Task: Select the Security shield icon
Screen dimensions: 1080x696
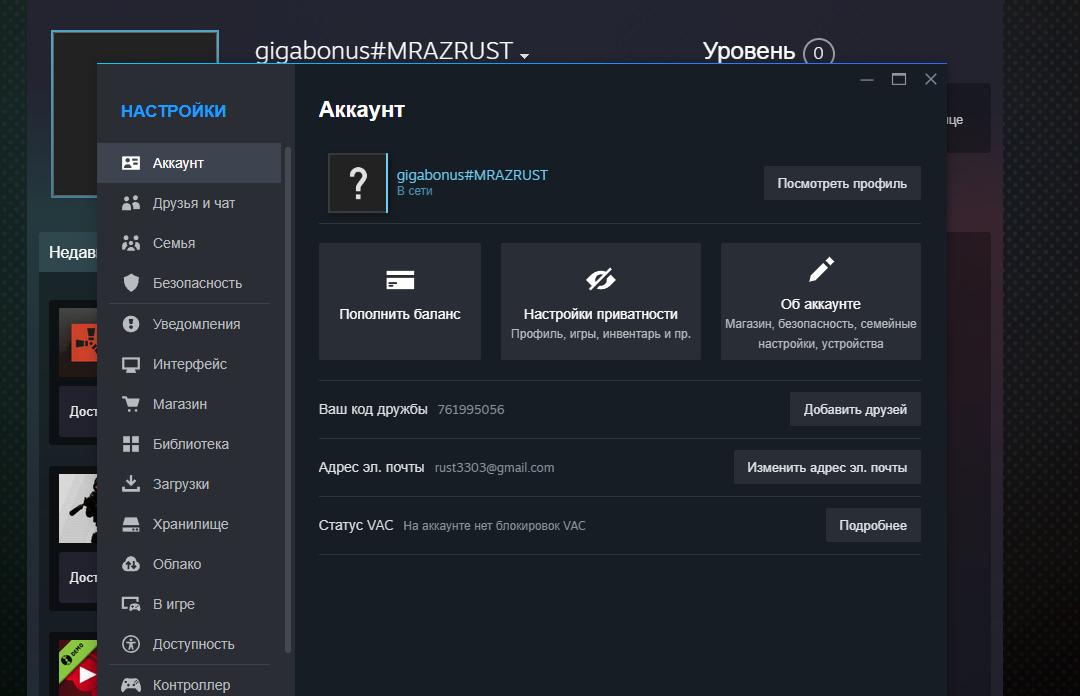Action: click(131, 283)
